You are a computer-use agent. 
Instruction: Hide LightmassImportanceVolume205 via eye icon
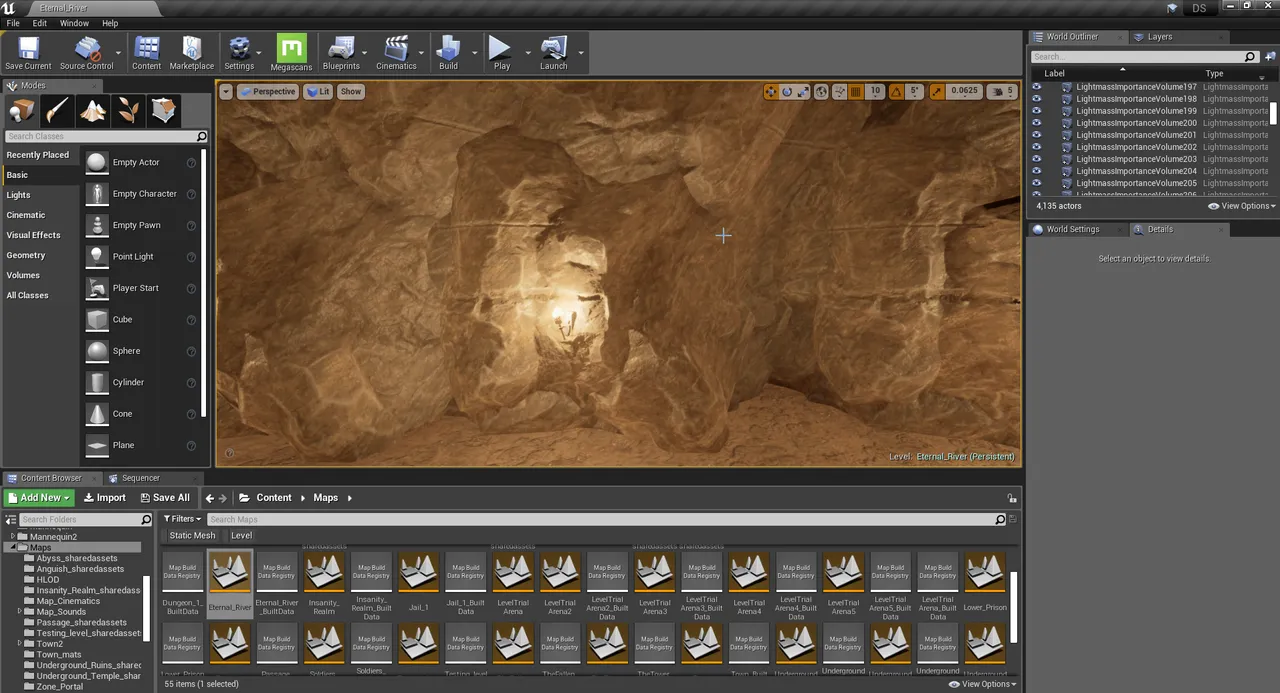pos(1037,183)
